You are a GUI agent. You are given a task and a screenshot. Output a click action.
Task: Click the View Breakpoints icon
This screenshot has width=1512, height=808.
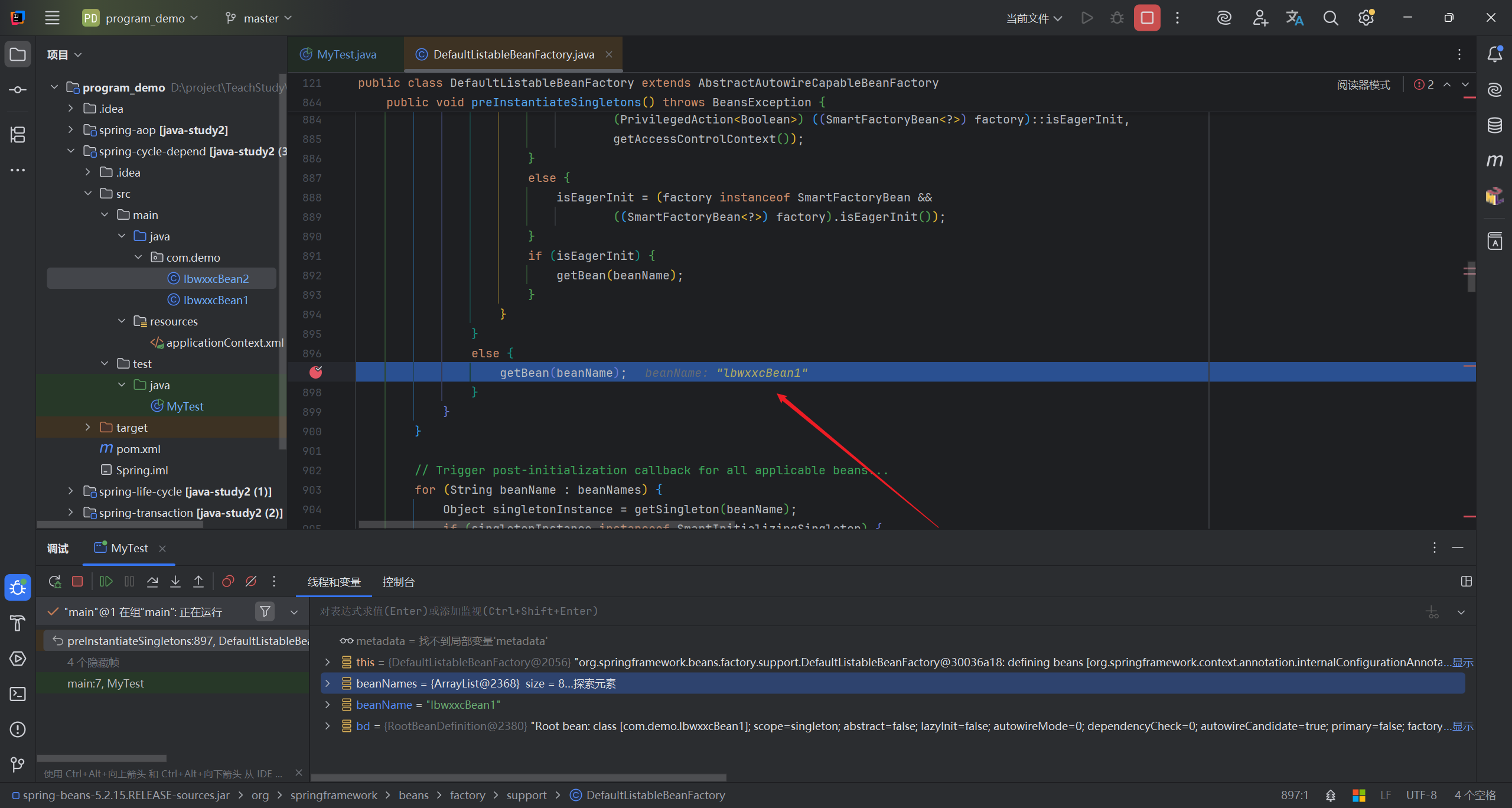228,582
